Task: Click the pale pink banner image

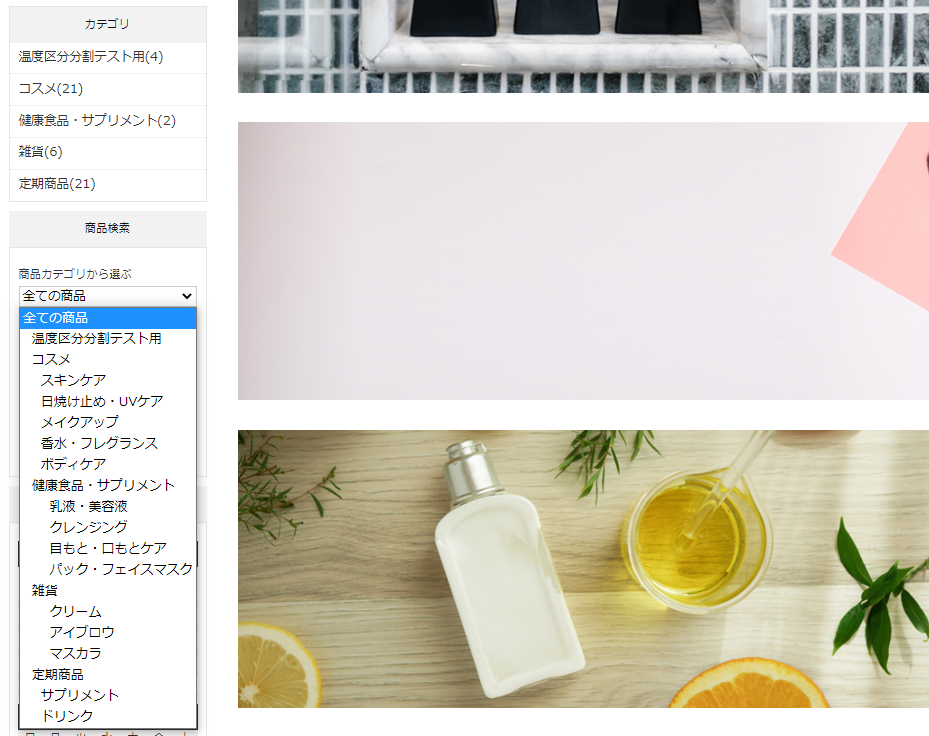Action: [x=583, y=261]
